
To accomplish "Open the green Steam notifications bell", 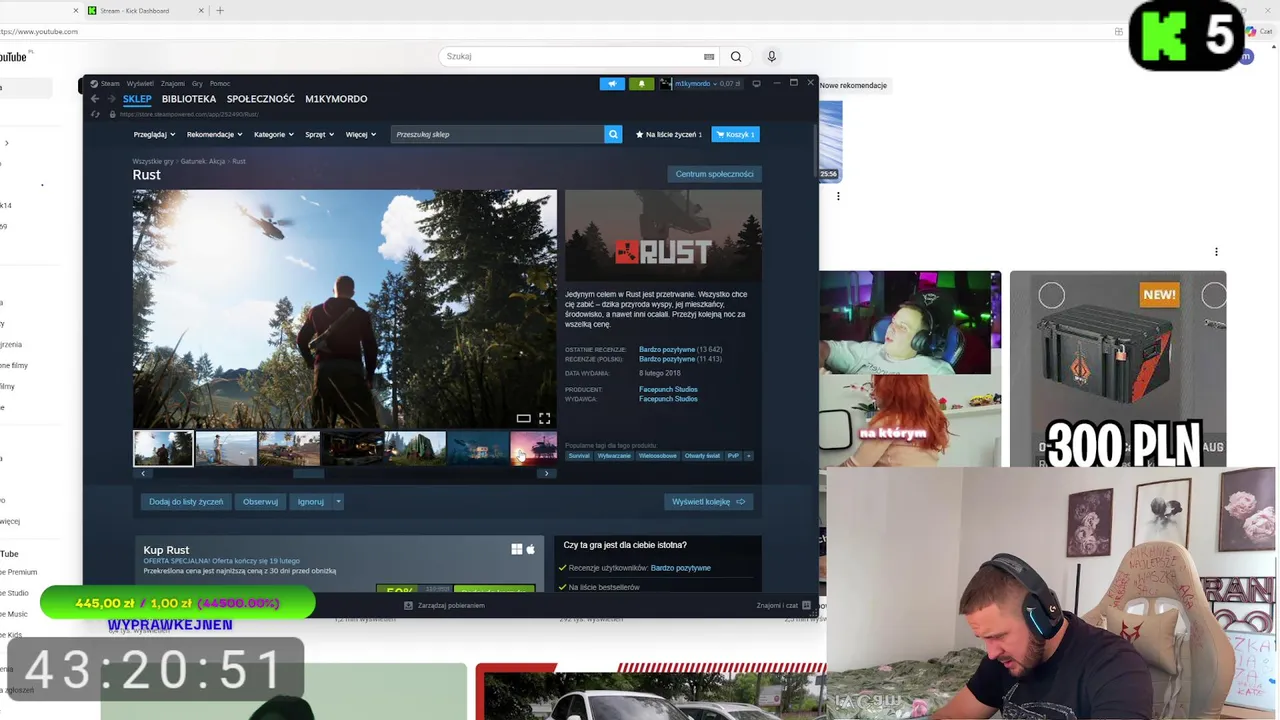I will pyautogui.click(x=642, y=84).
